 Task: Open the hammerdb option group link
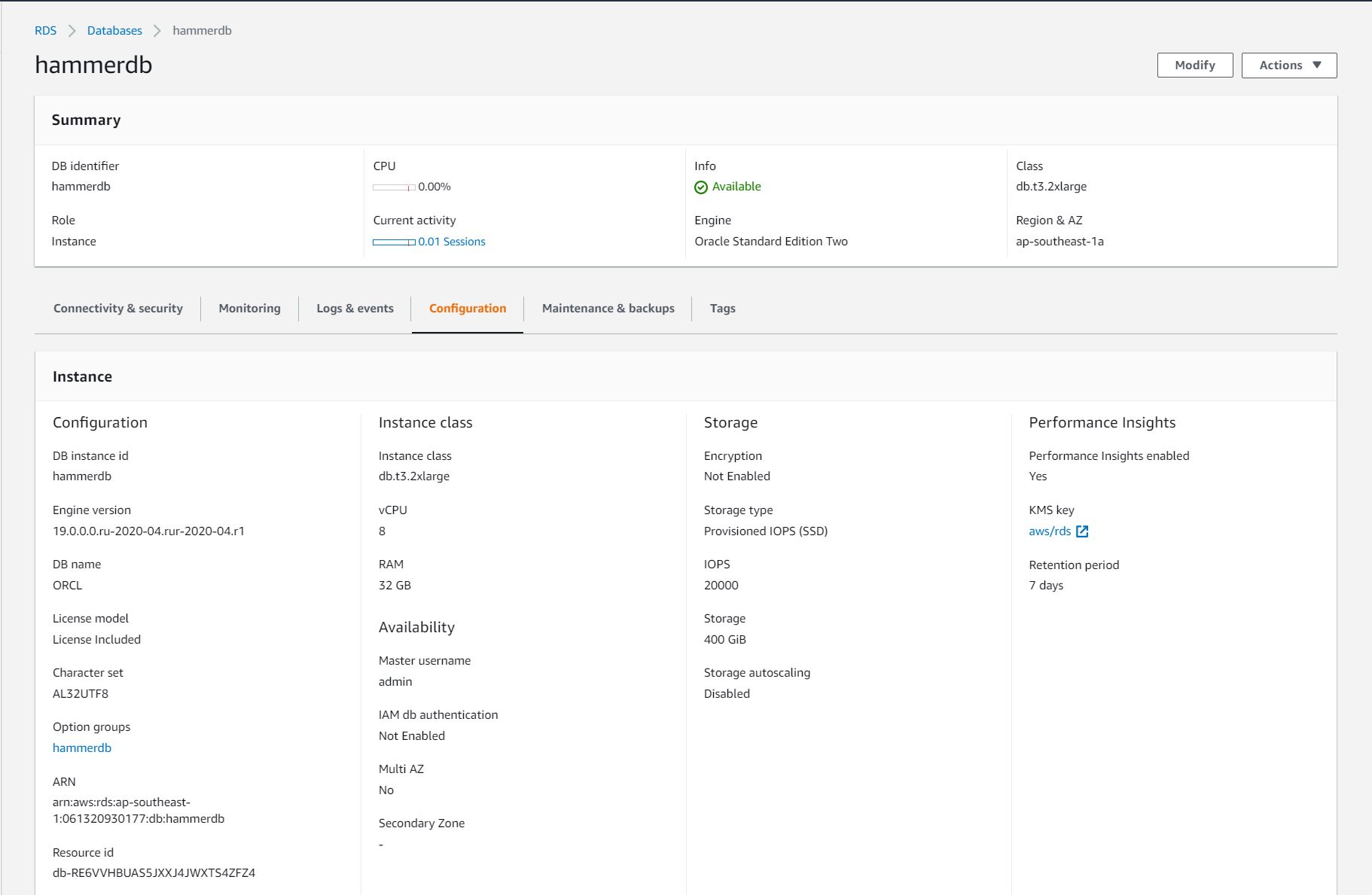(x=82, y=748)
